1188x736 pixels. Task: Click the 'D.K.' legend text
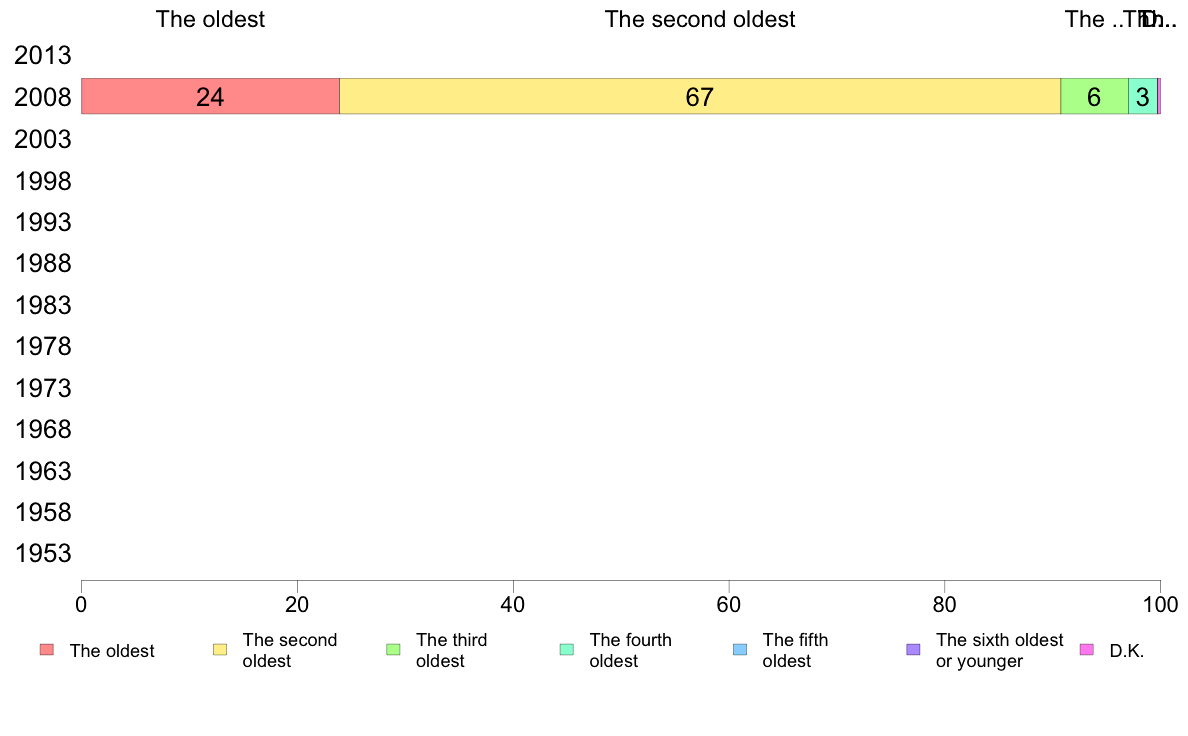pos(1126,651)
